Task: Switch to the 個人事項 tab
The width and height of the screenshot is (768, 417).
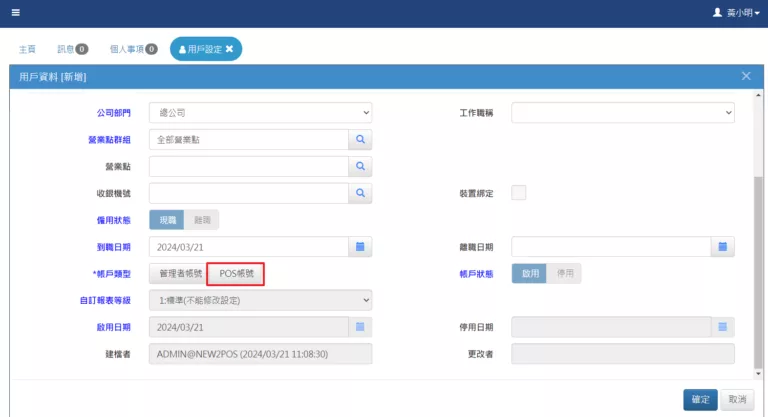Action: 133,48
